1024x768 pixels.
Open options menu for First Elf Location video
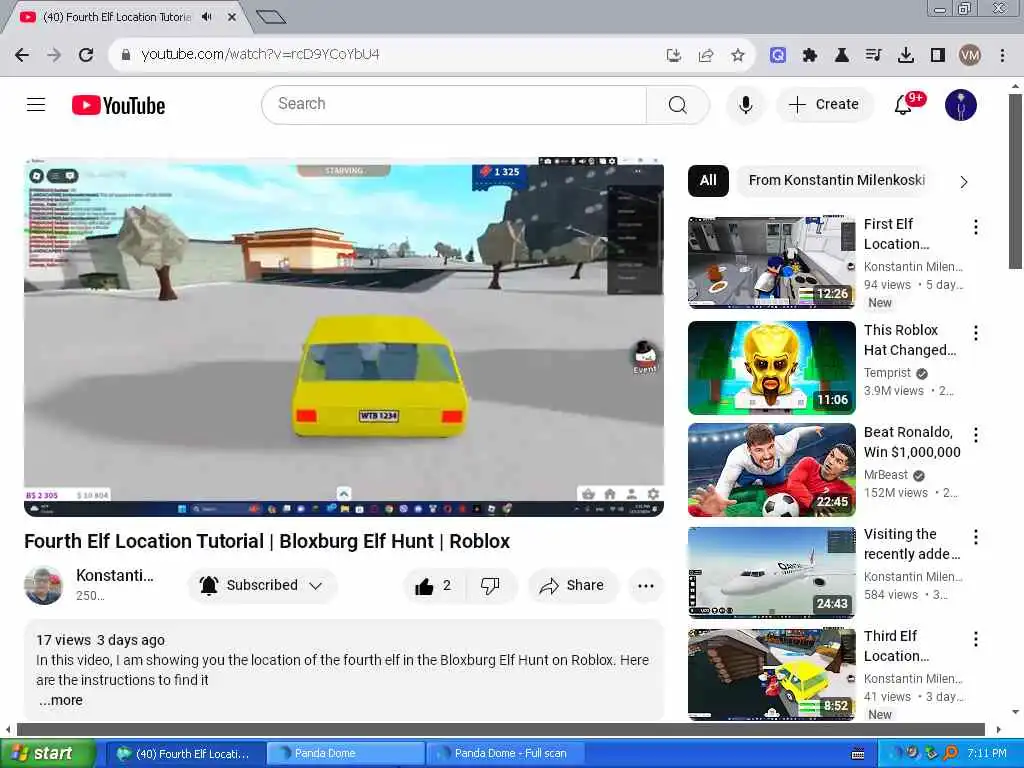(976, 227)
